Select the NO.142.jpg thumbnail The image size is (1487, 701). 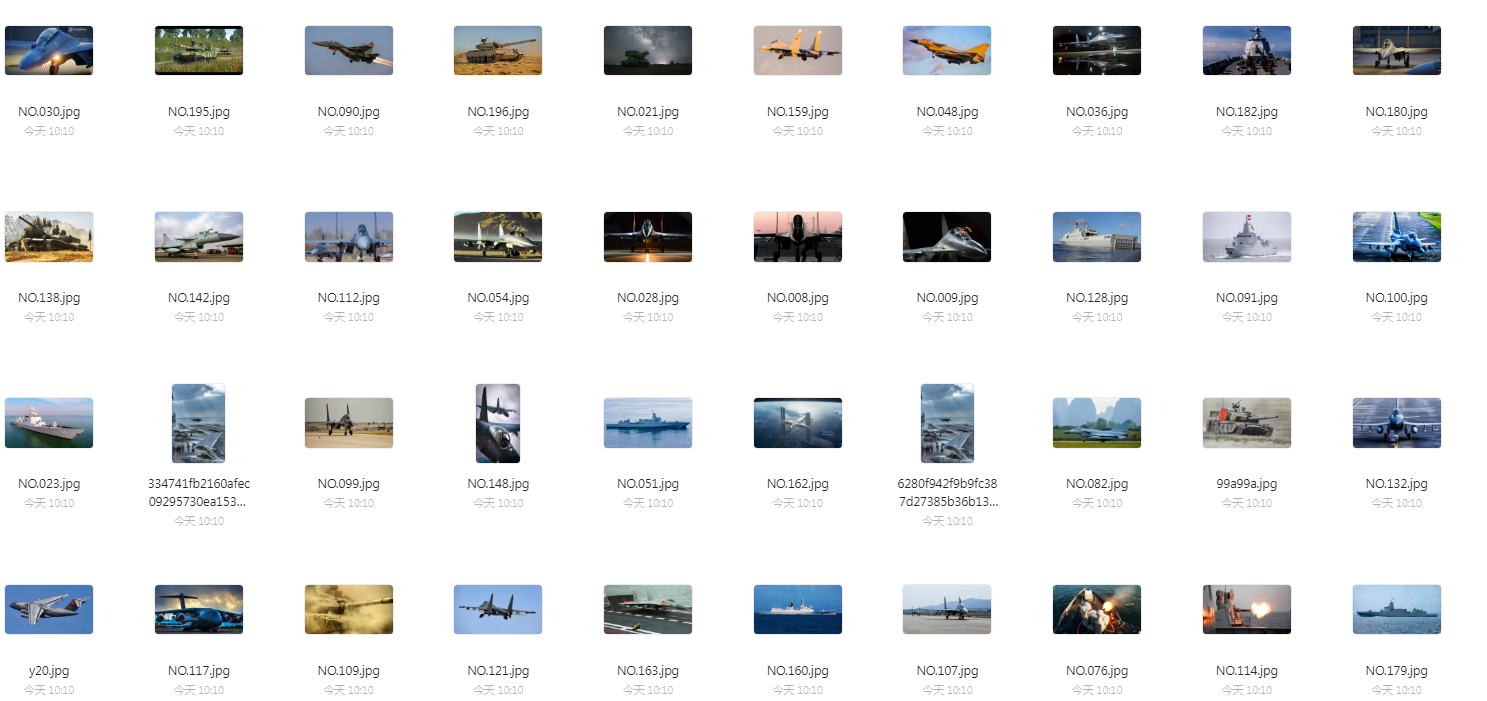pyautogui.click(x=199, y=237)
